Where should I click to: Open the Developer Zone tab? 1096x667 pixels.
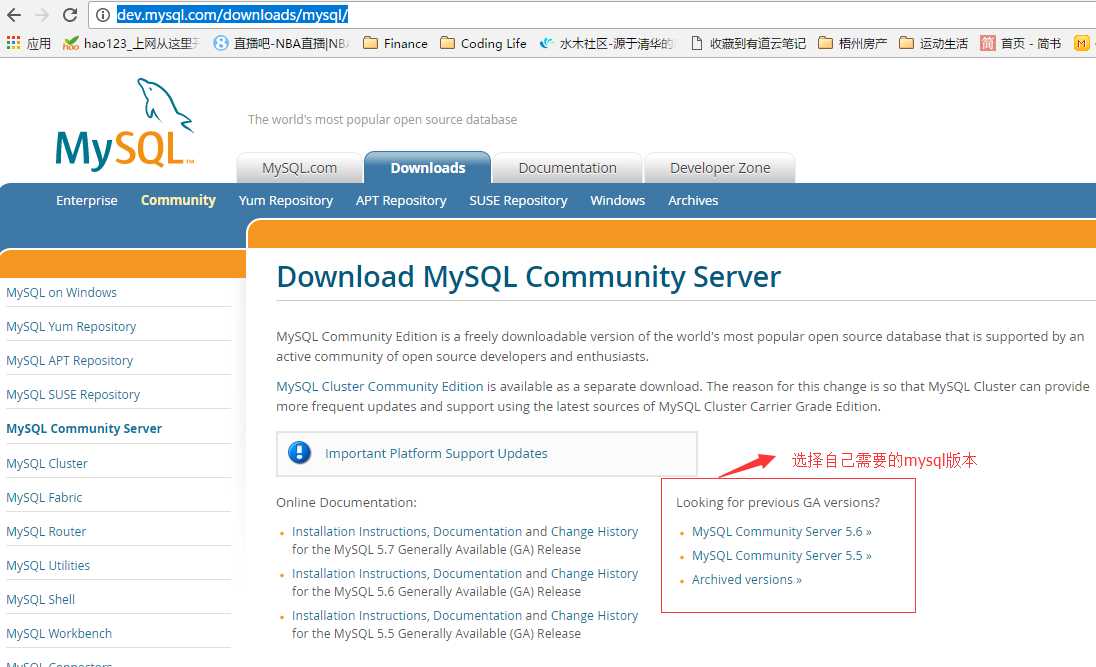click(720, 168)
